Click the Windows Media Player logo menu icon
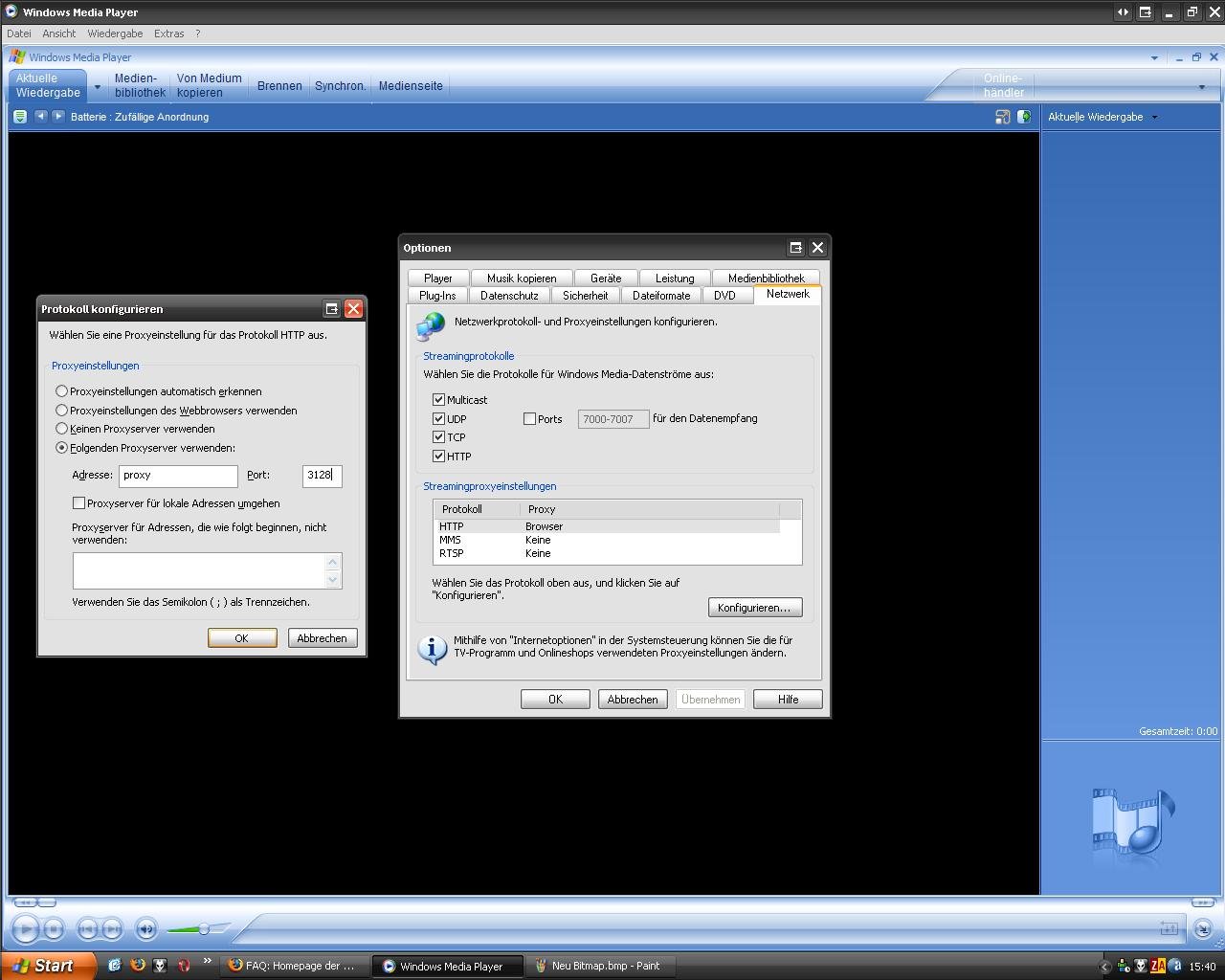The image size is (1225, 980). coord(16,57)
